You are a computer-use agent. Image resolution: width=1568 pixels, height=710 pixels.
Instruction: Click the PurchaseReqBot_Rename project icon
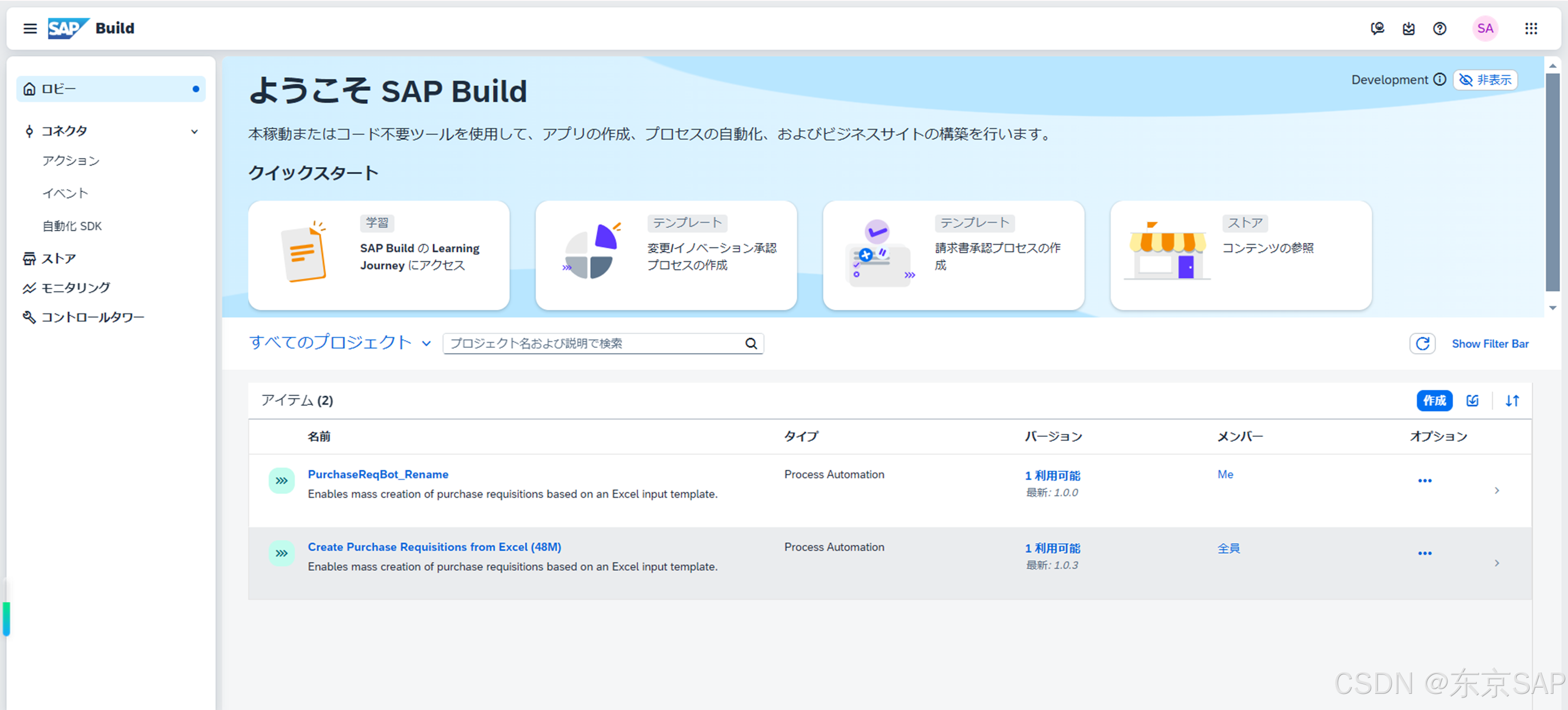click(282, 481)
